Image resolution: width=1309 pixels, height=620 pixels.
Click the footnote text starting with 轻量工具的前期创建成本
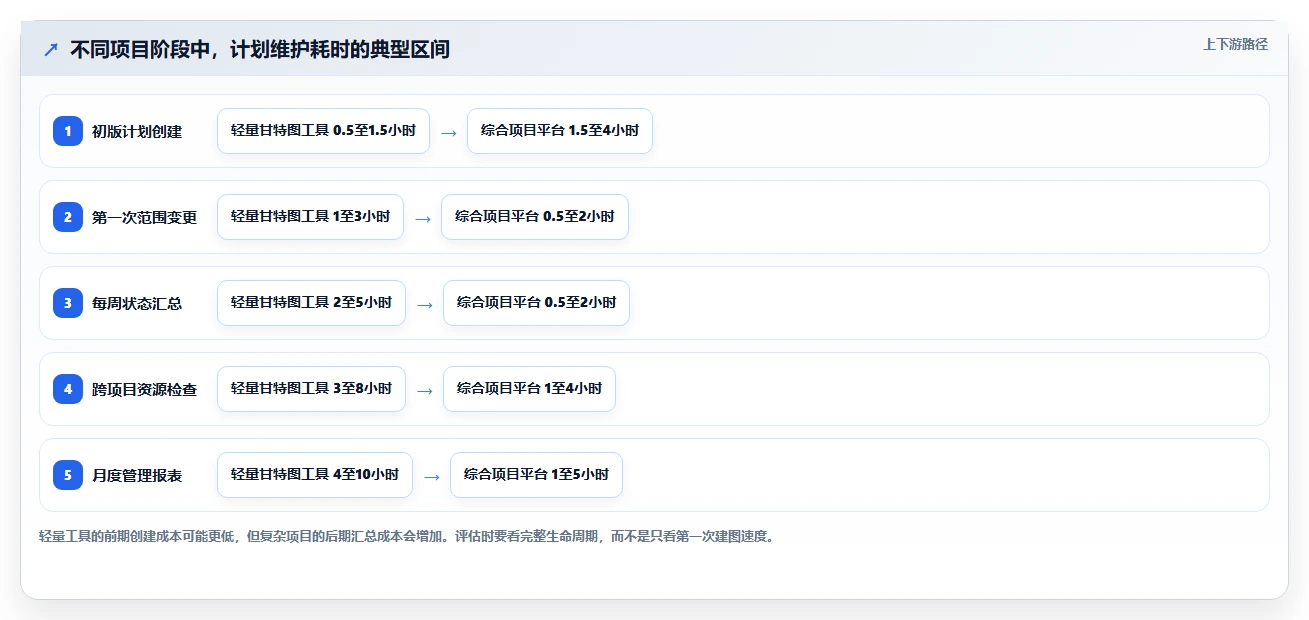tap(407, 536)
